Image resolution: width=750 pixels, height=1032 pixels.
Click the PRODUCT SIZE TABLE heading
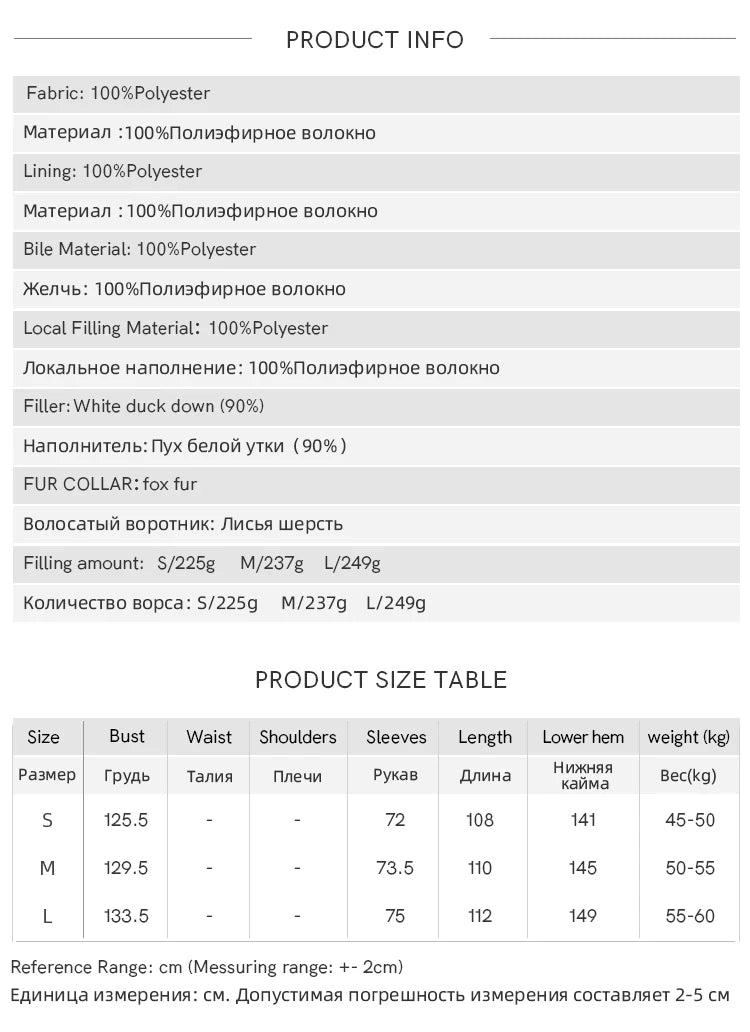coord(381,680)
